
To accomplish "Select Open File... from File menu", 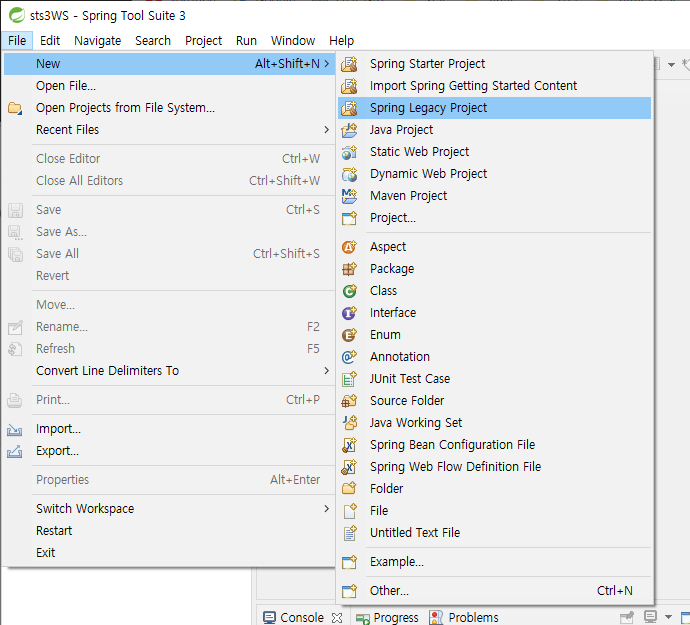I will (169, 86).
